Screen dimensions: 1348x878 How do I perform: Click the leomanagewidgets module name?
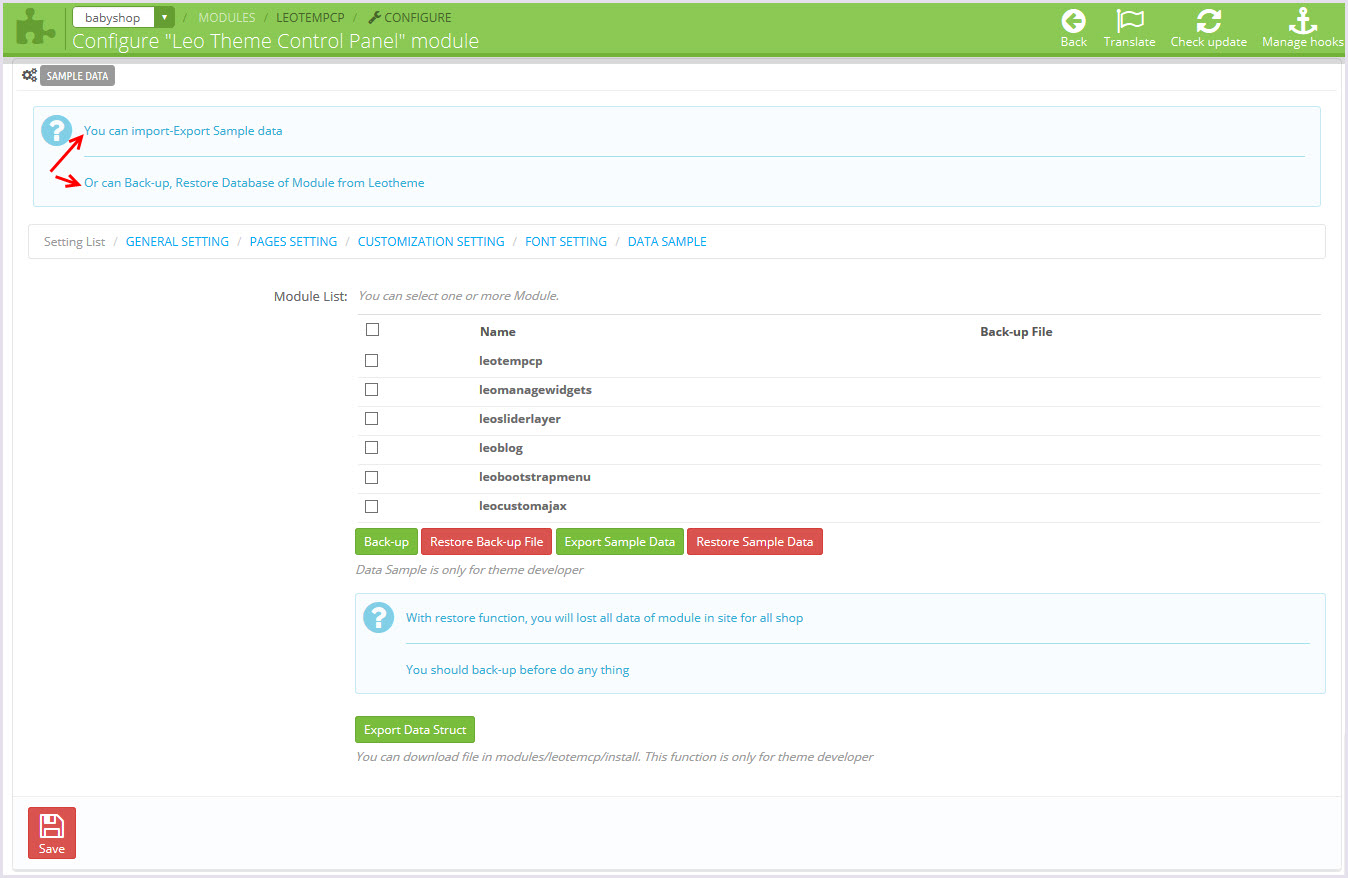[x=536, y=389]
